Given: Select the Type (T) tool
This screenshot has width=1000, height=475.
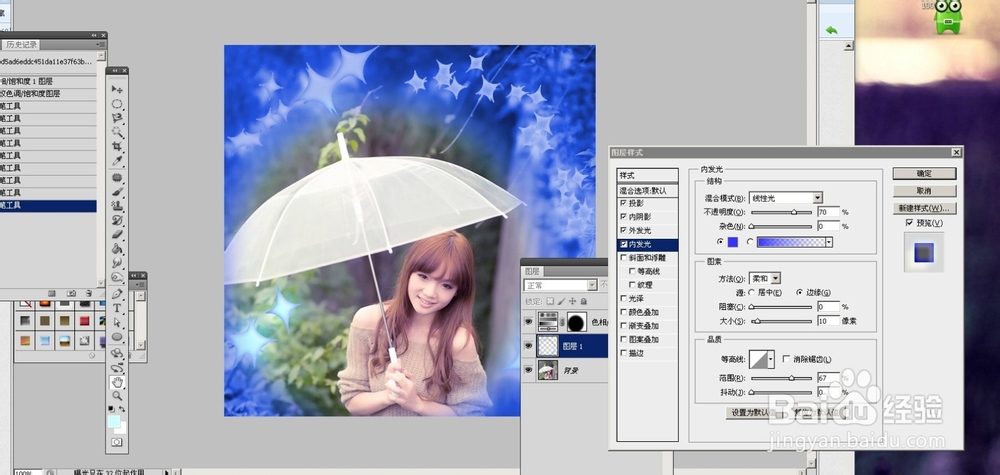Looking at the screenshot, I should [117, 308].
